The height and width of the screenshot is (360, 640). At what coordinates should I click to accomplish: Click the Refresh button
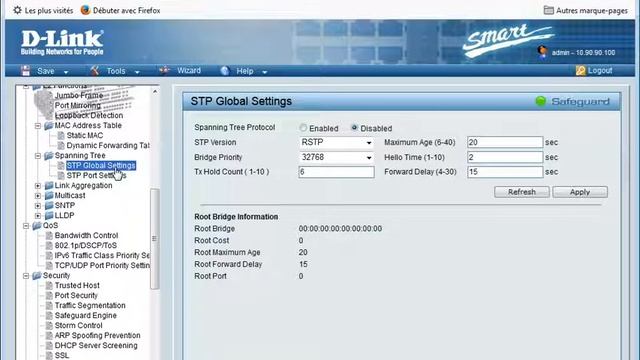[522, 192]
